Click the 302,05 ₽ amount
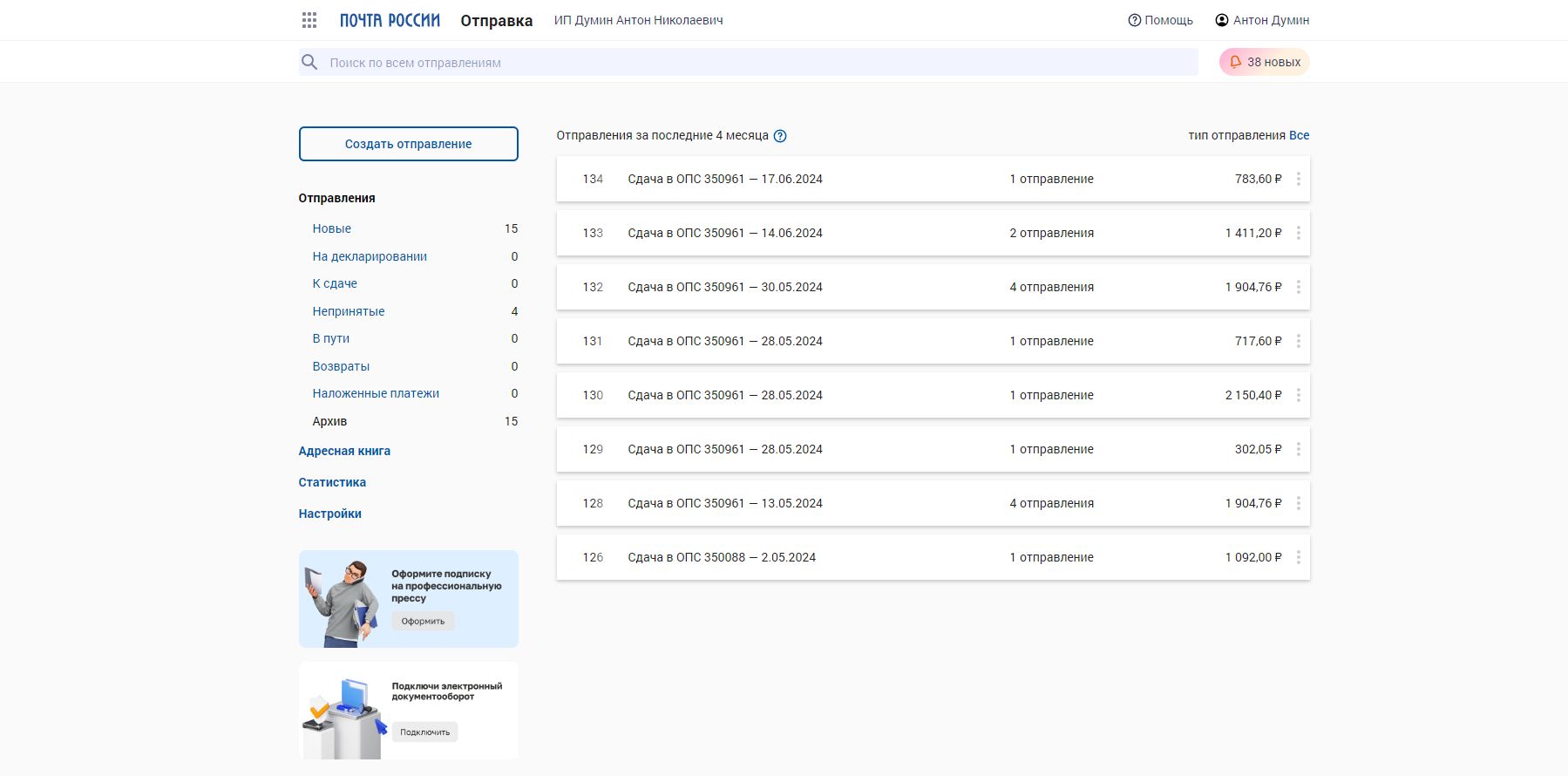This screenshot has width=1568, height=776. (1258, 449)
